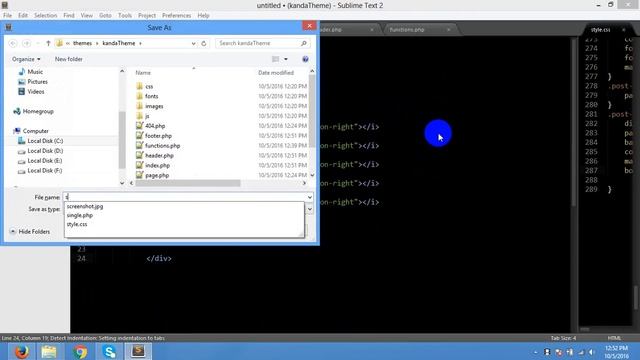Open Skype from the taskbar
Image resolution: width=640 pixels, height=360 pixels.
[x=109, y=351]
